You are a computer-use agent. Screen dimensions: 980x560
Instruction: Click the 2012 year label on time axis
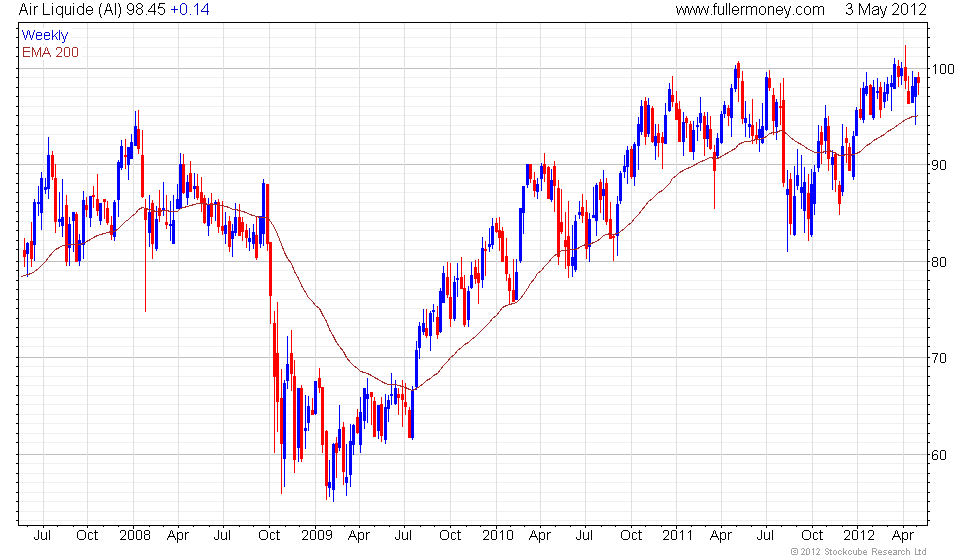pyautogui.click(x=859, y=536)
